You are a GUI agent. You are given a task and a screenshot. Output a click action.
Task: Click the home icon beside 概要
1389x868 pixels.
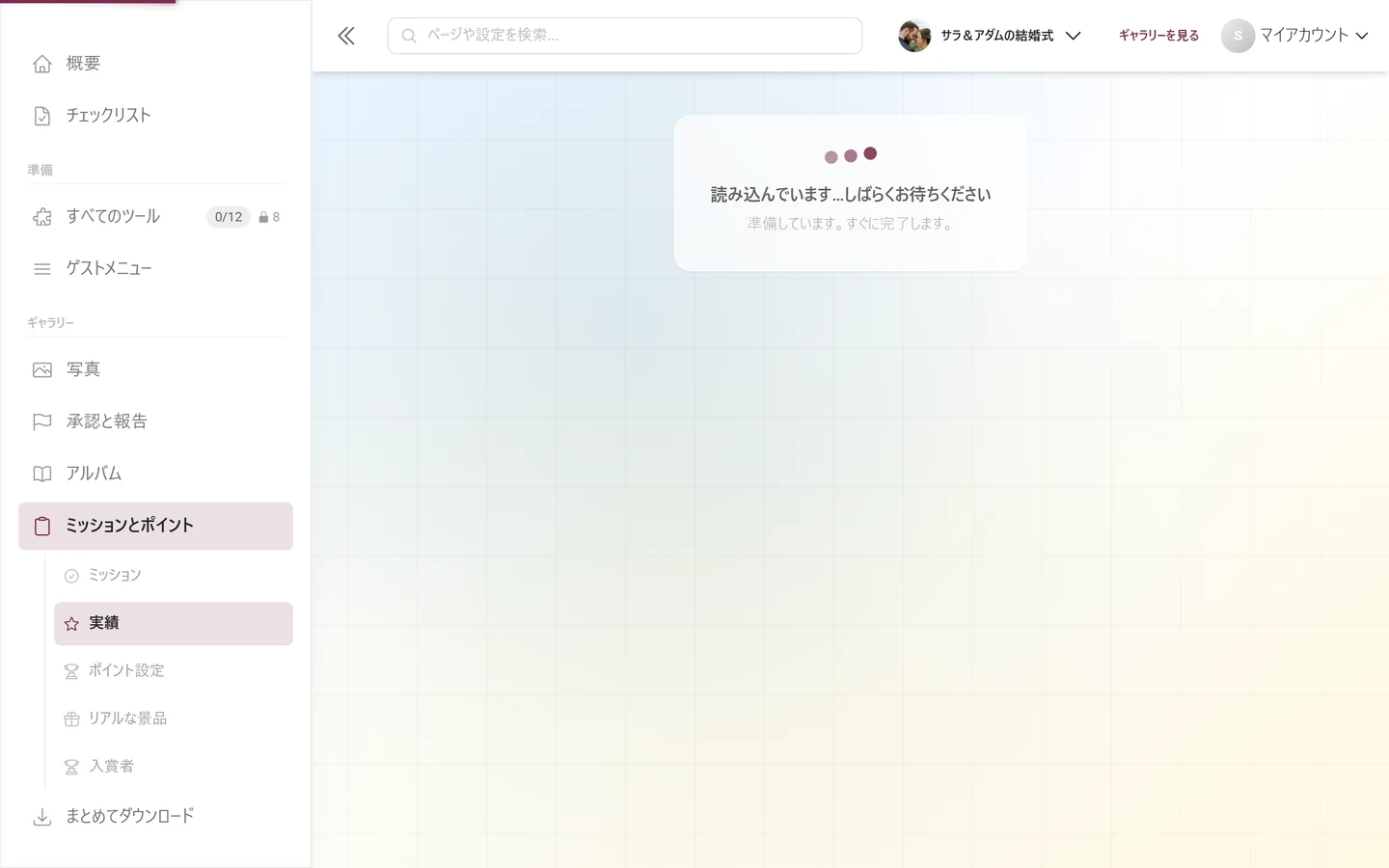click(x=42, y=64)
